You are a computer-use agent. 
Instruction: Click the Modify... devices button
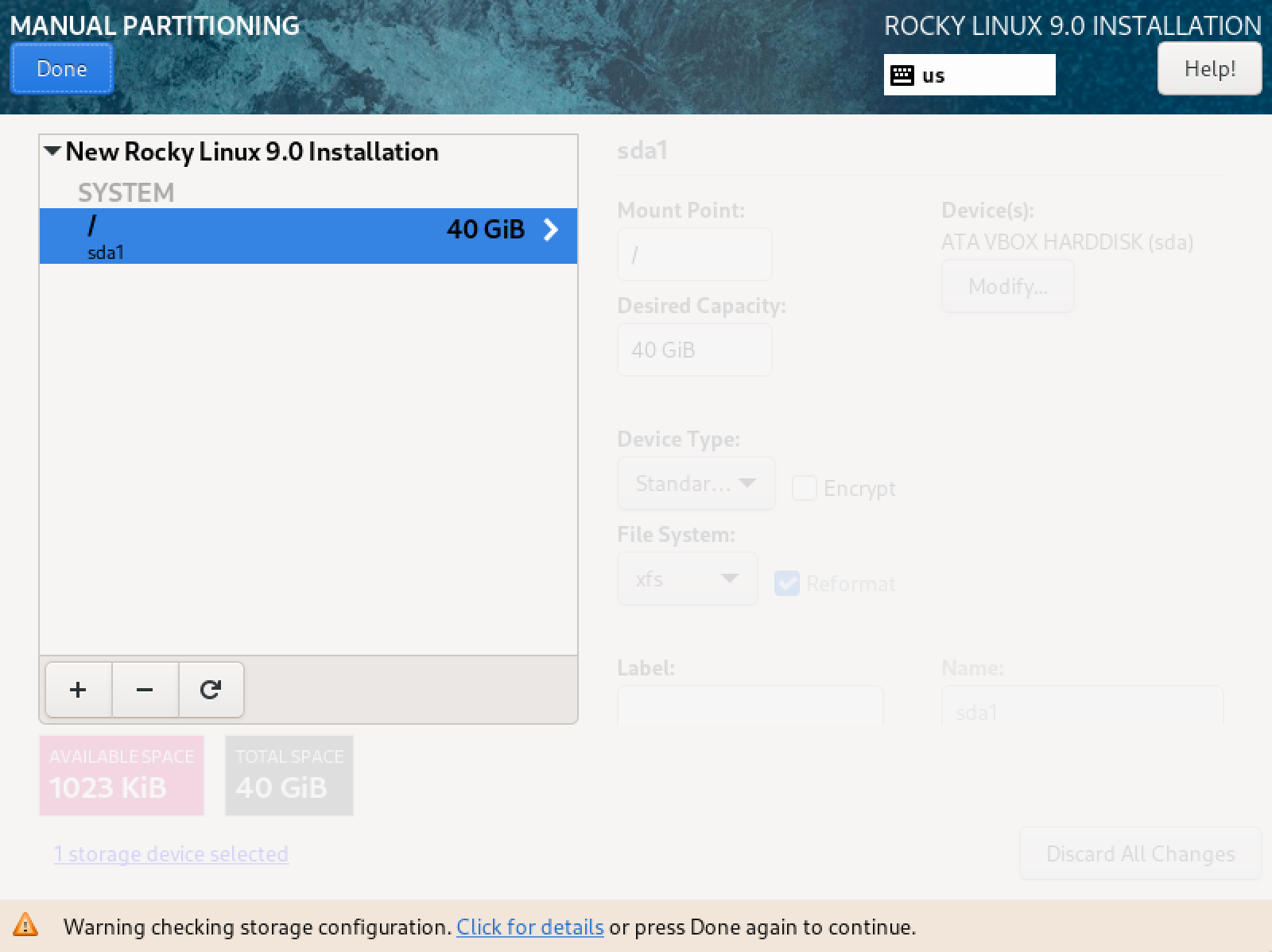pos(1007,286)
